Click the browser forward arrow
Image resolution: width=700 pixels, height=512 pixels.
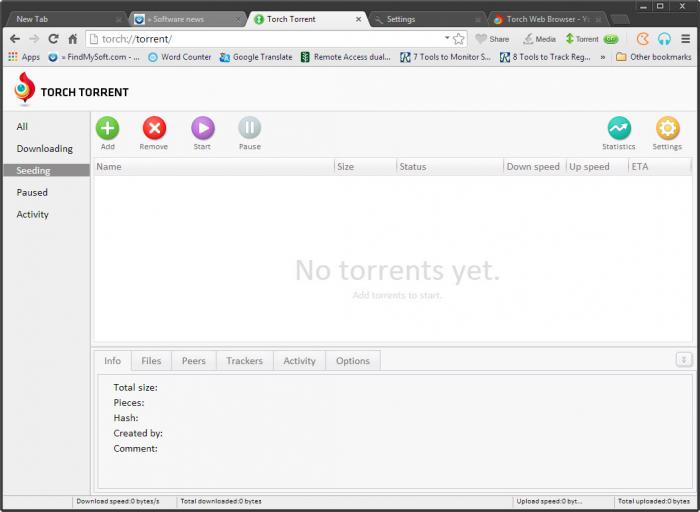tap(34, 39)
